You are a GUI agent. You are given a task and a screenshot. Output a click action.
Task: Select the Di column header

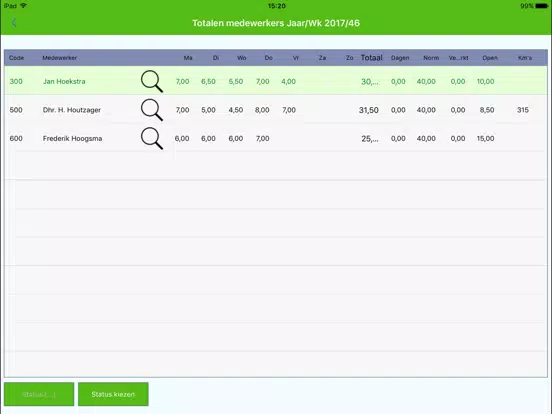(216, 58)
